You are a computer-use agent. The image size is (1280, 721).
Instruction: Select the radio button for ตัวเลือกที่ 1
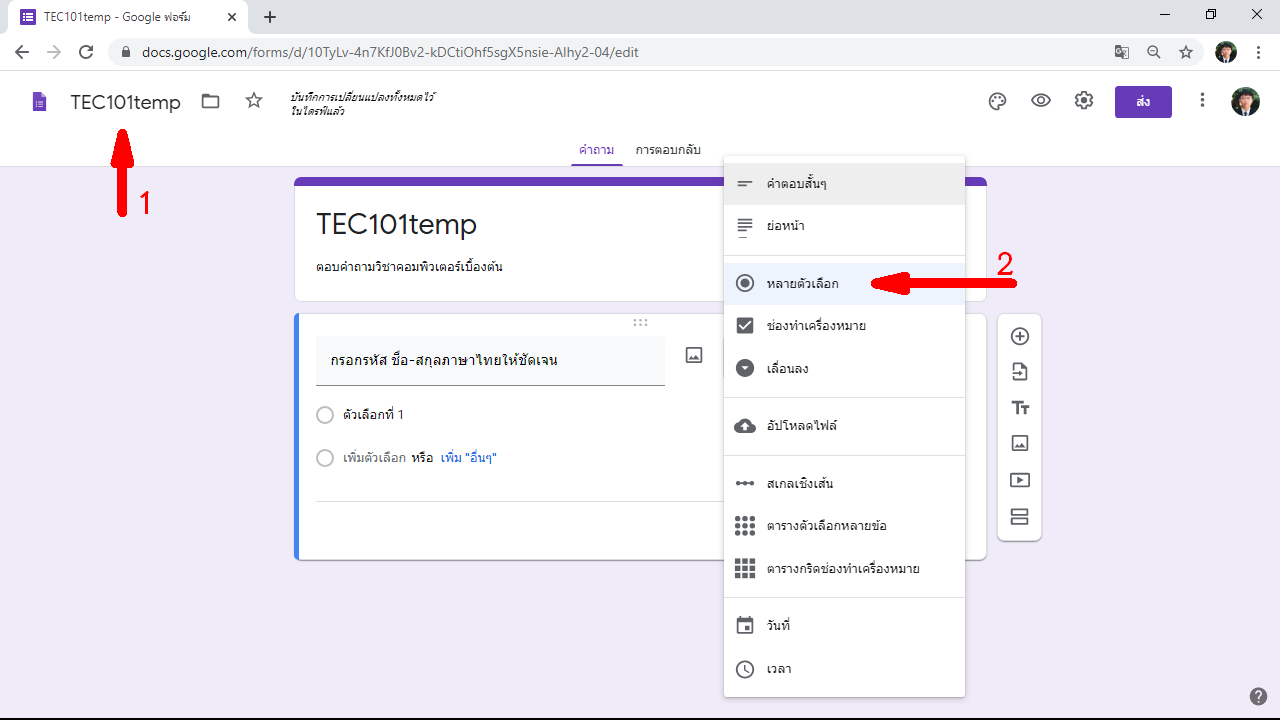point(325,415)
